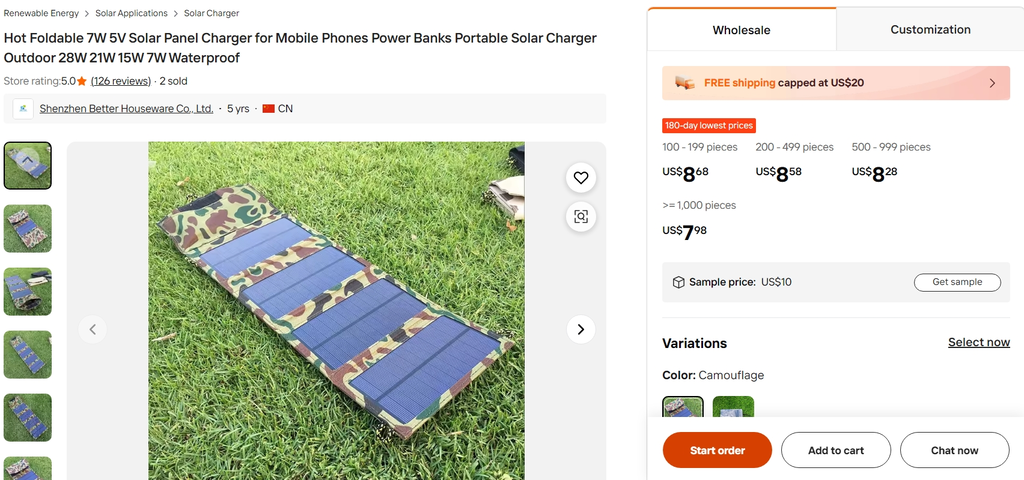Open Chat now with the supplier
Screen dimensions: 1024x480
954,450
